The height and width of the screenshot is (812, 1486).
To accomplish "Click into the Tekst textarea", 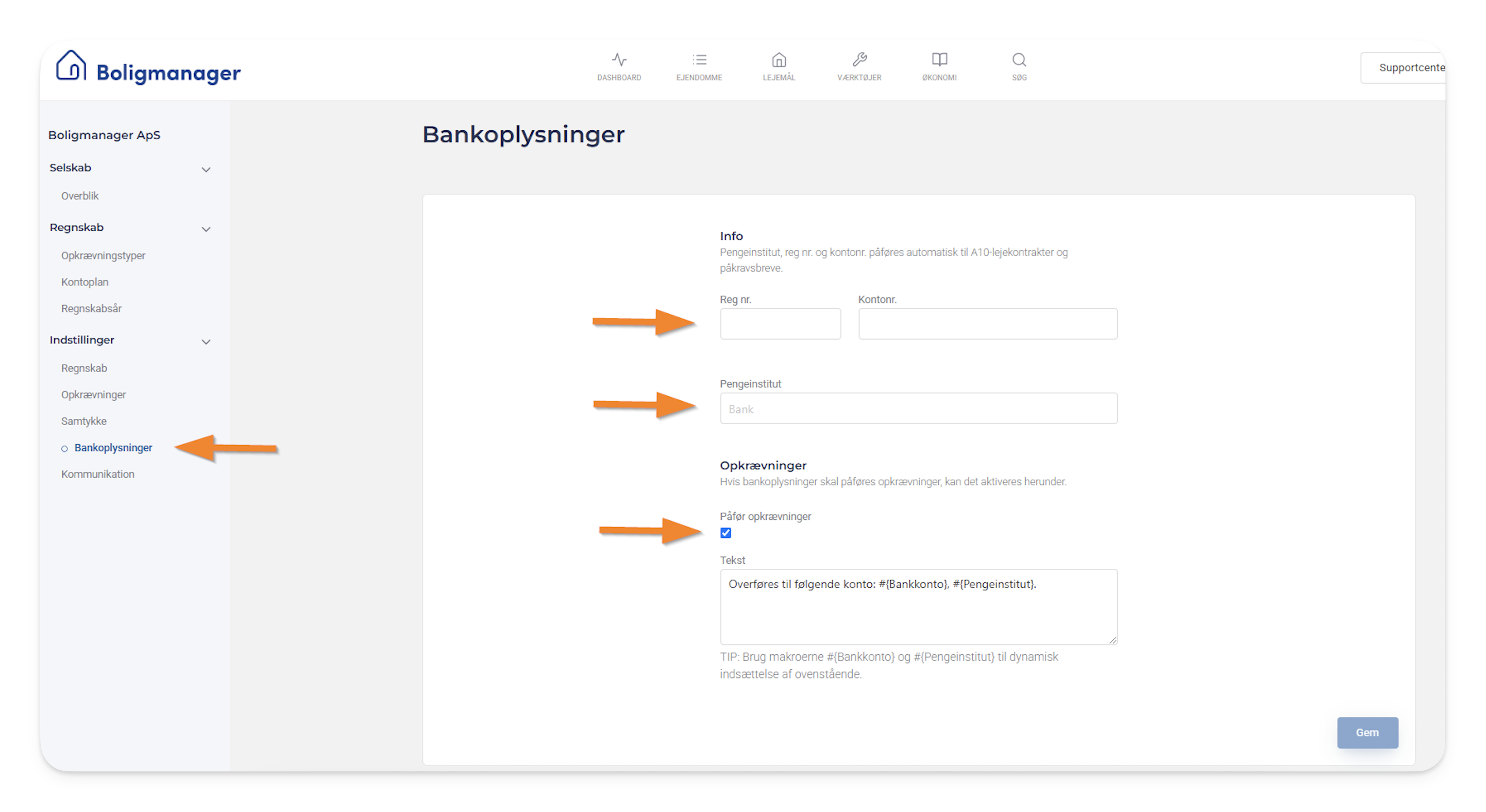I will pyautogui.click(x=918, y=607).
